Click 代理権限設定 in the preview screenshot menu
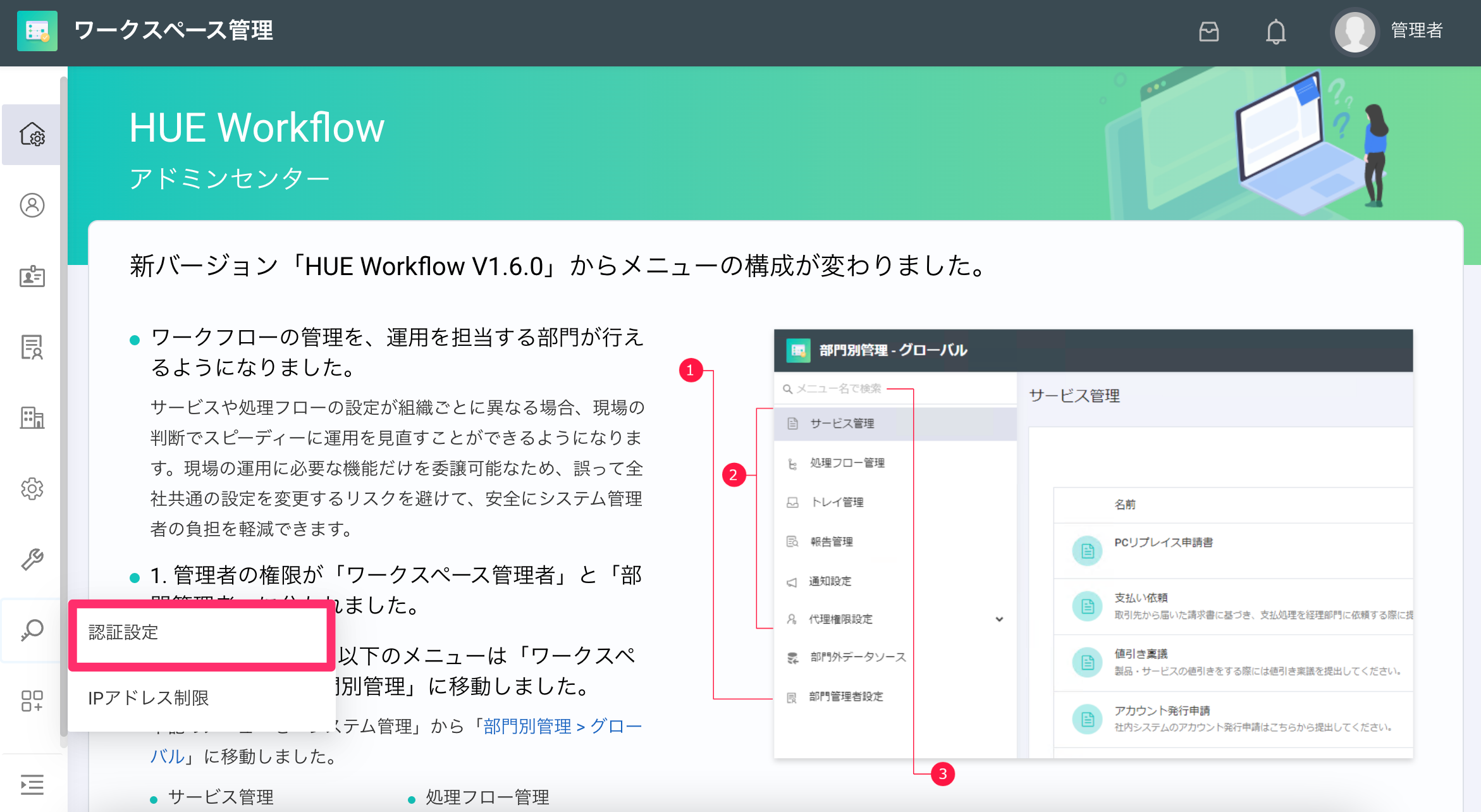The image size is (1481, 812). click(840, 619)
